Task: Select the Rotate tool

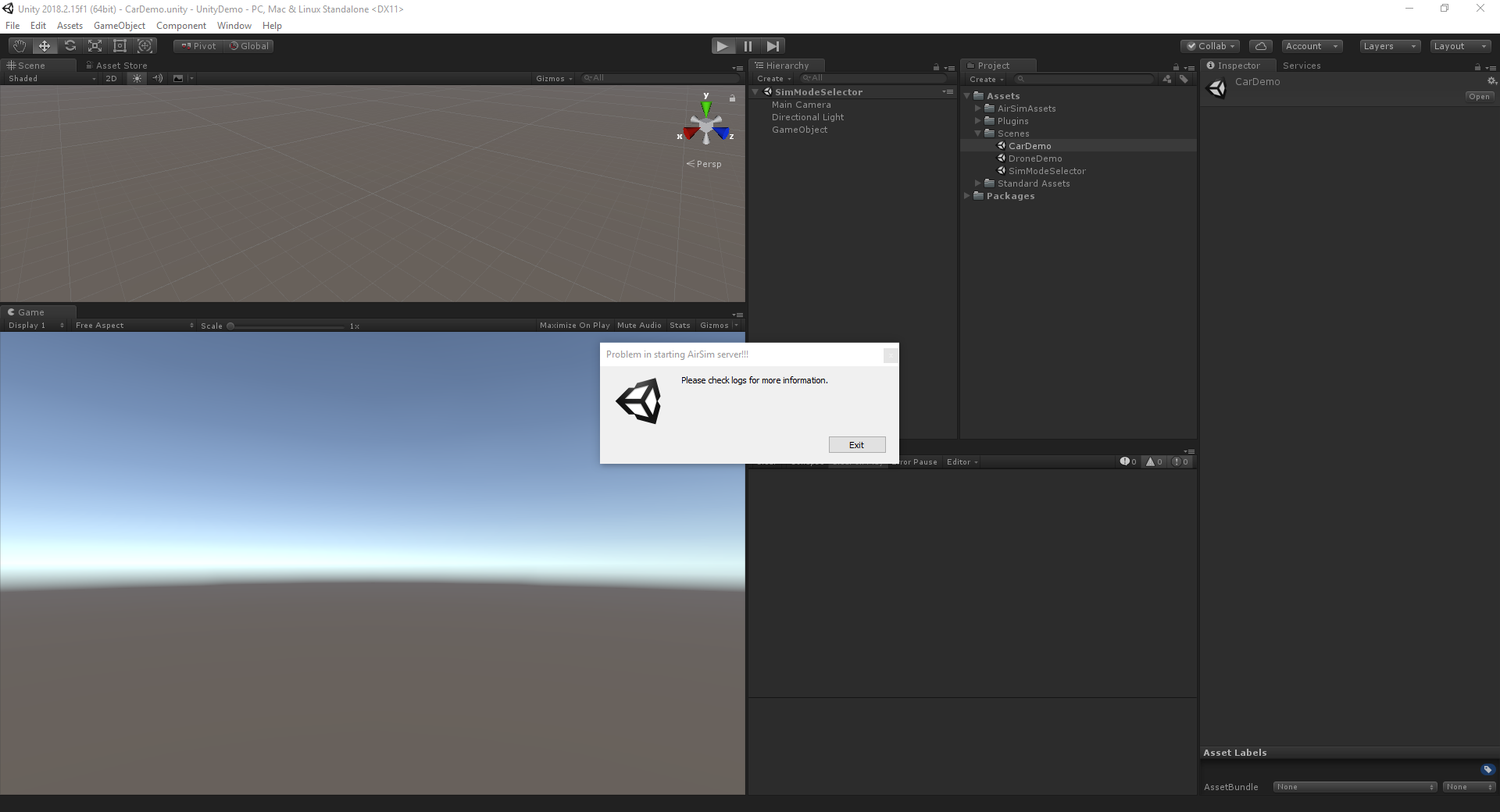Action: pyautogui.click(x=70, y=45)
